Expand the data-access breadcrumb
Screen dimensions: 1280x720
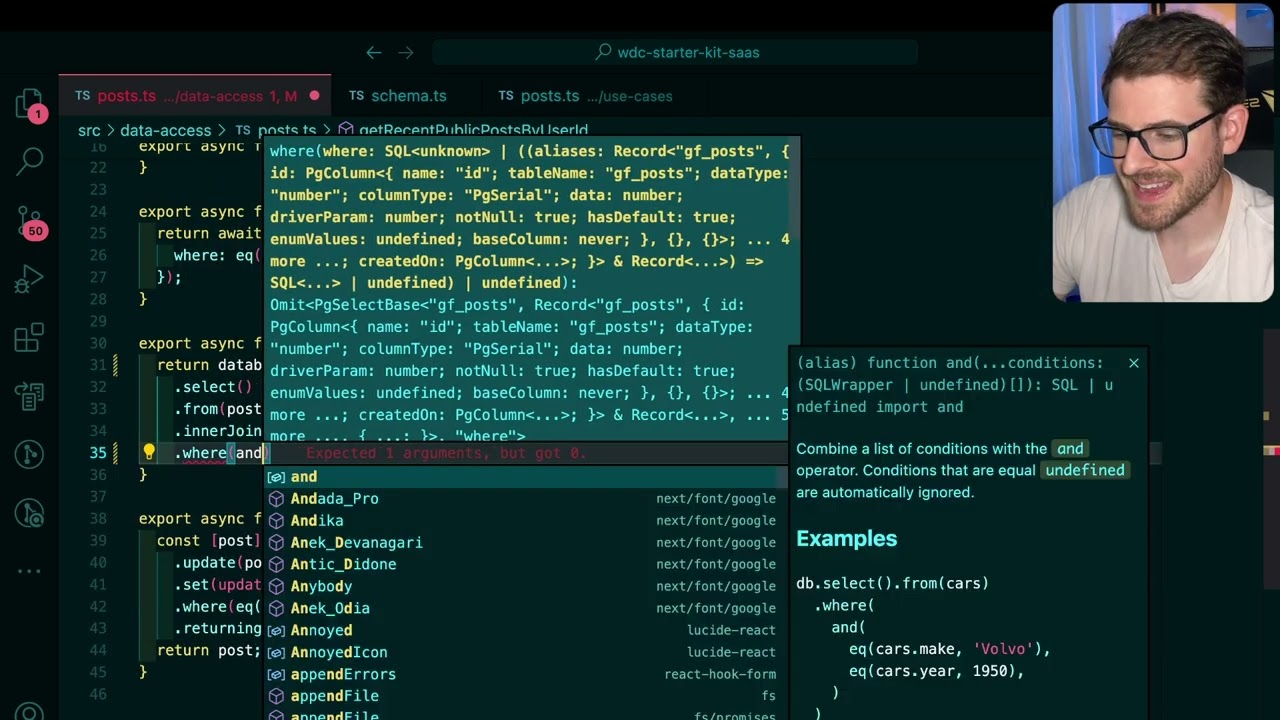point(165,130)
